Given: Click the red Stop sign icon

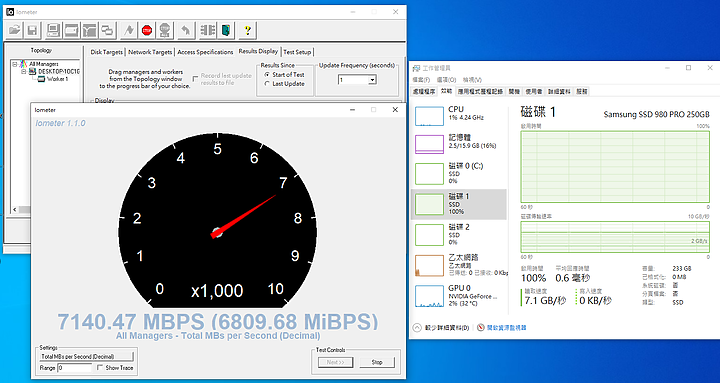Looking at the screenshot, I should tap(147, 30).
